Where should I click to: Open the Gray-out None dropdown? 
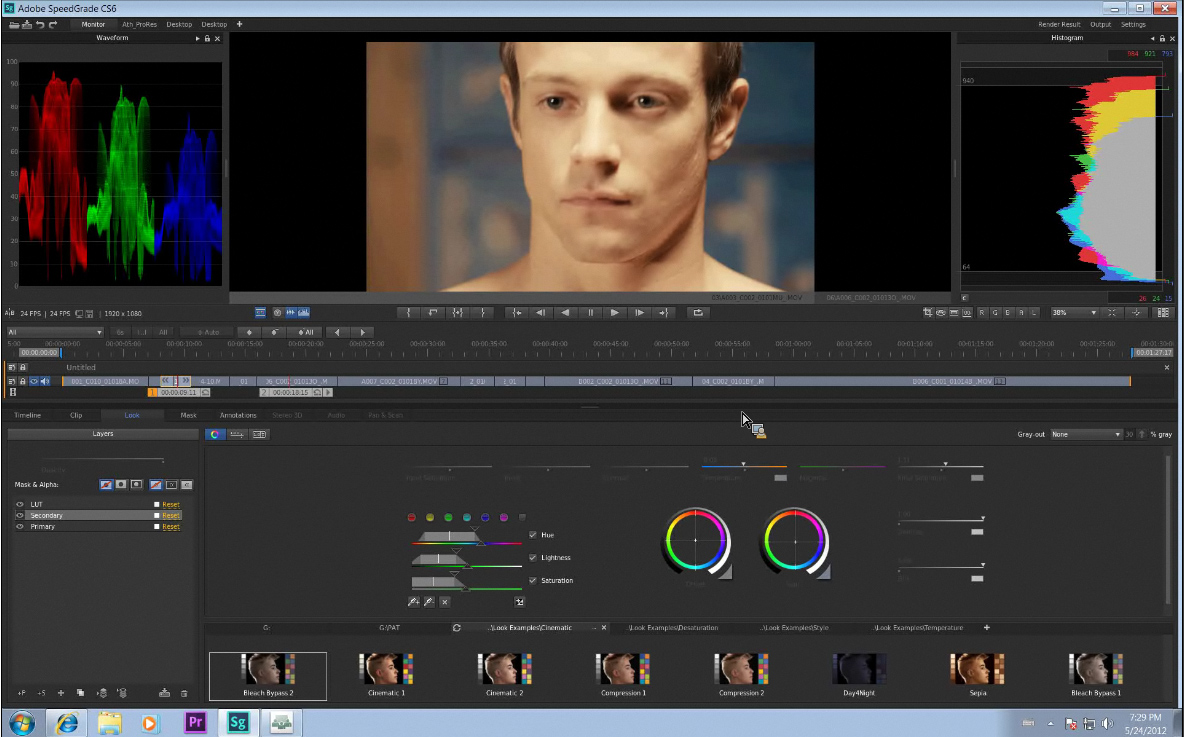[1088, 434]
